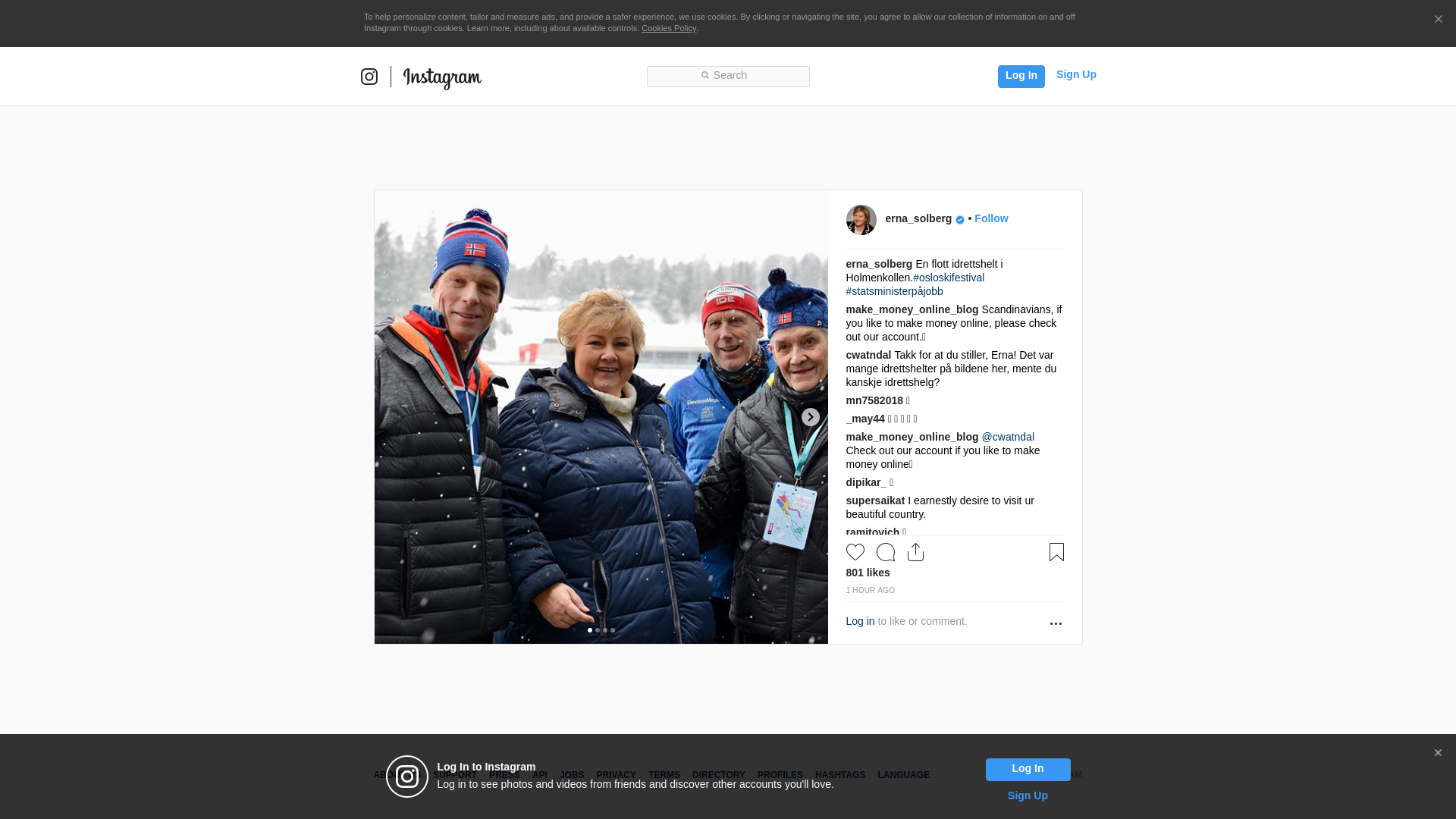The image size is (1456, 819).
Task: Like the post with heart icon
Action: 855,552
